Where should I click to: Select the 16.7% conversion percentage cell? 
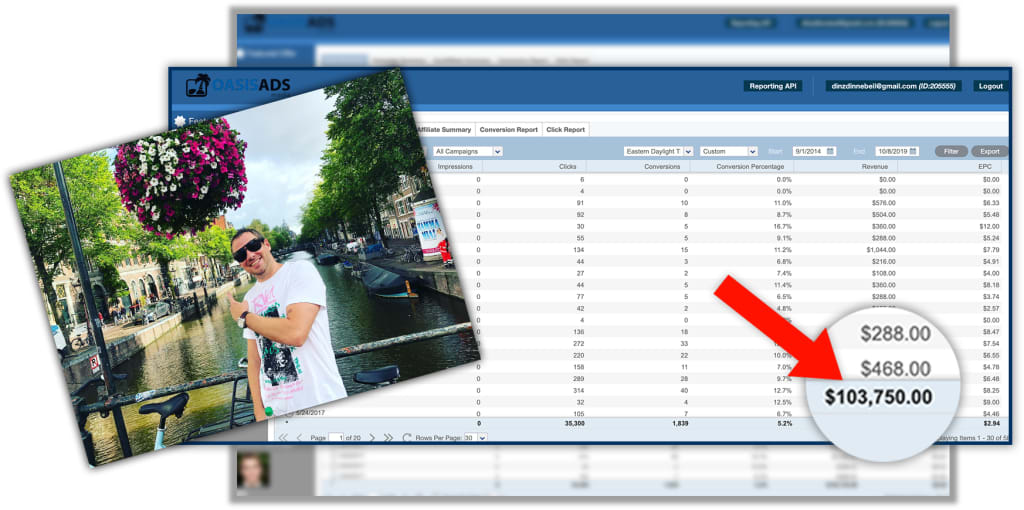(x=782, y=227)
